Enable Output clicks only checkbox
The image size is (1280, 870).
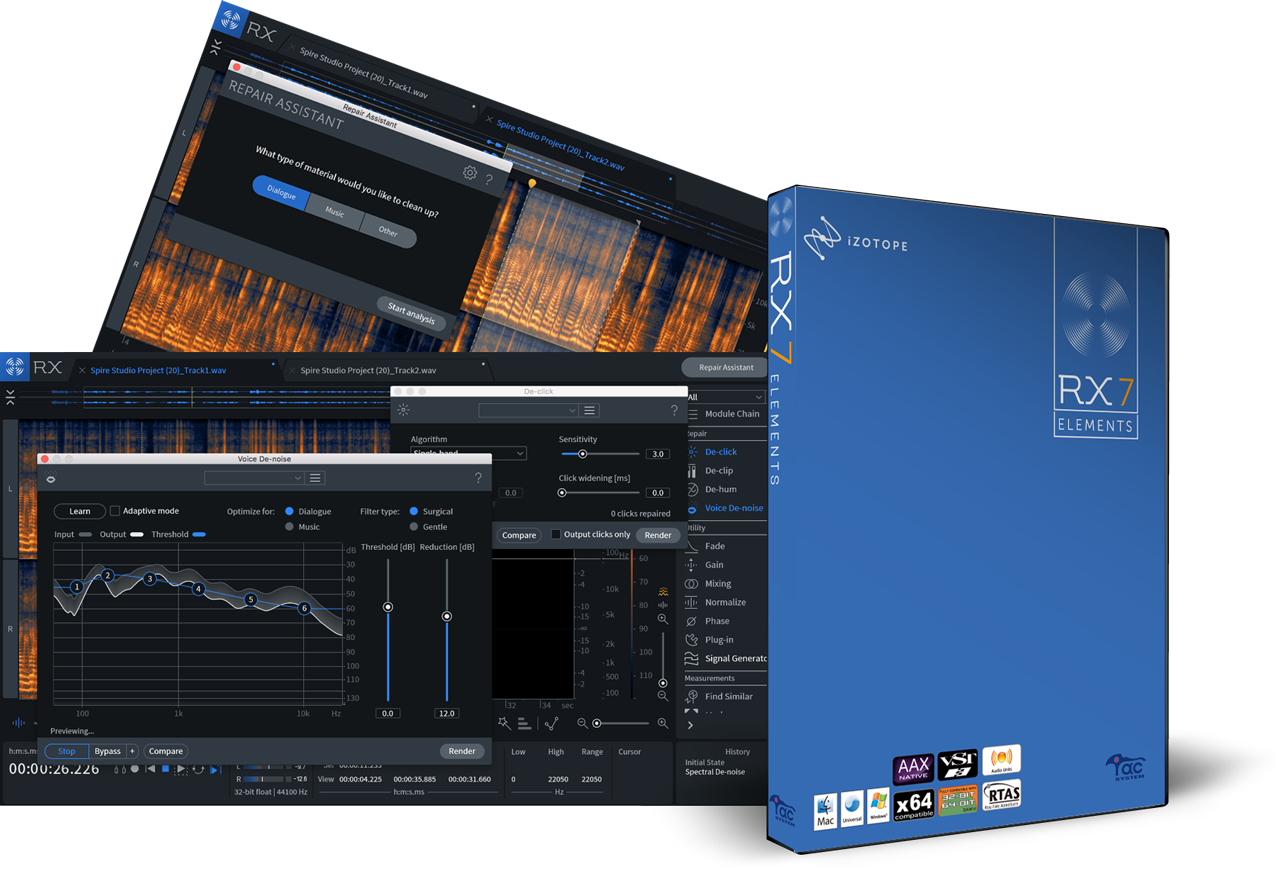[x=556, y=535]
